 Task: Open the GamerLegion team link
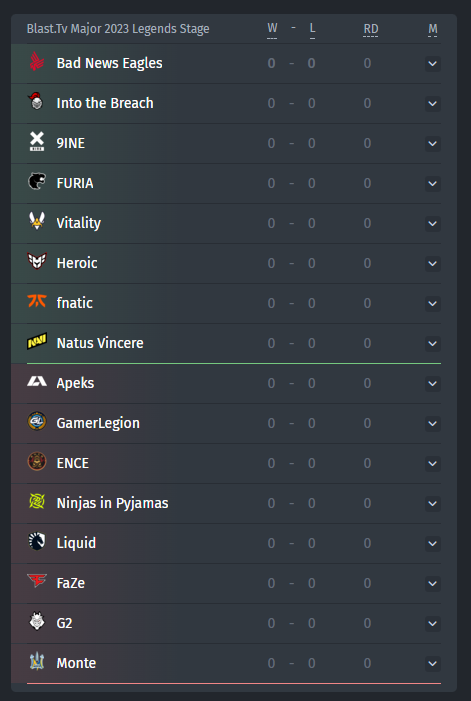(x=98, y=423)
